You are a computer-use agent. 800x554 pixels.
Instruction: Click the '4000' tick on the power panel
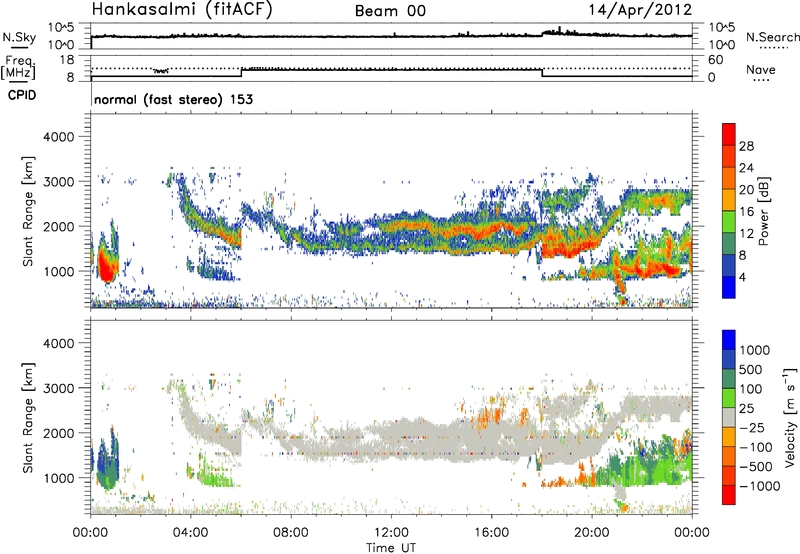click(58, 137)
